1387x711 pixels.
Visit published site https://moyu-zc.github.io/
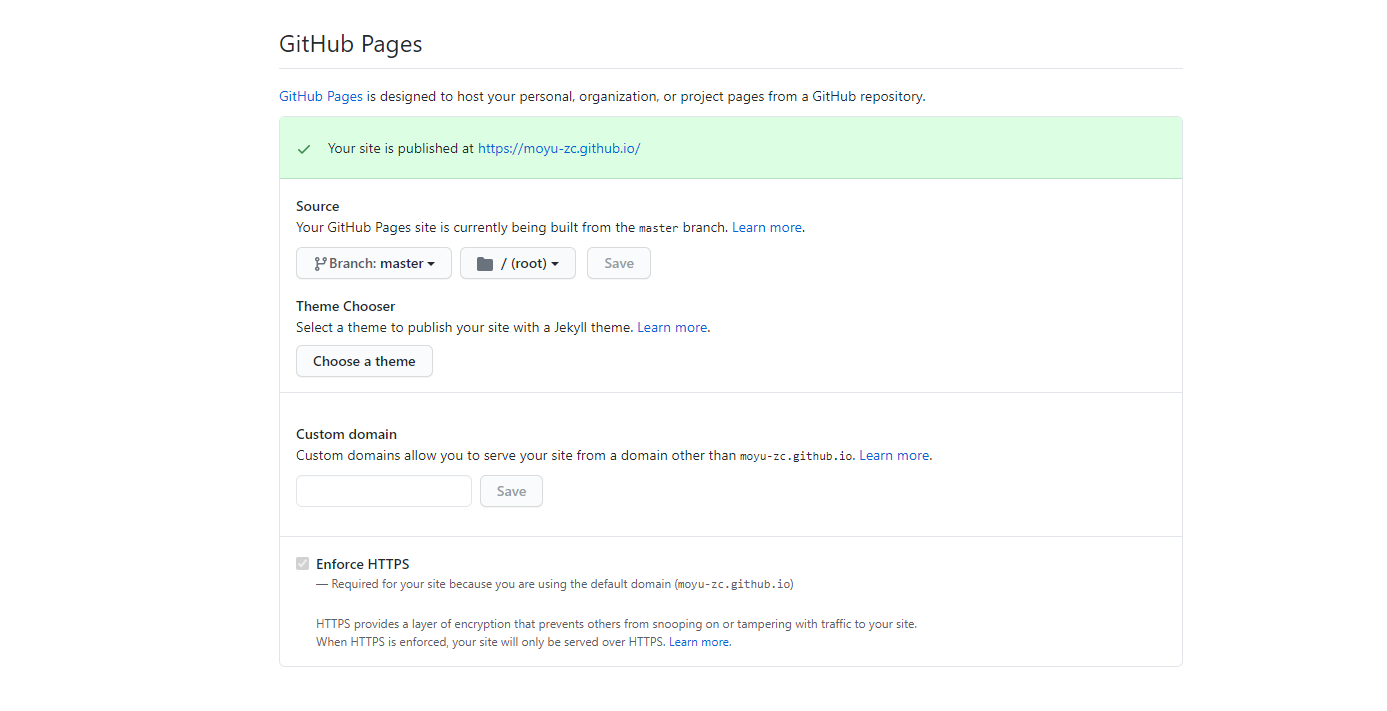[x=559, y=148]
